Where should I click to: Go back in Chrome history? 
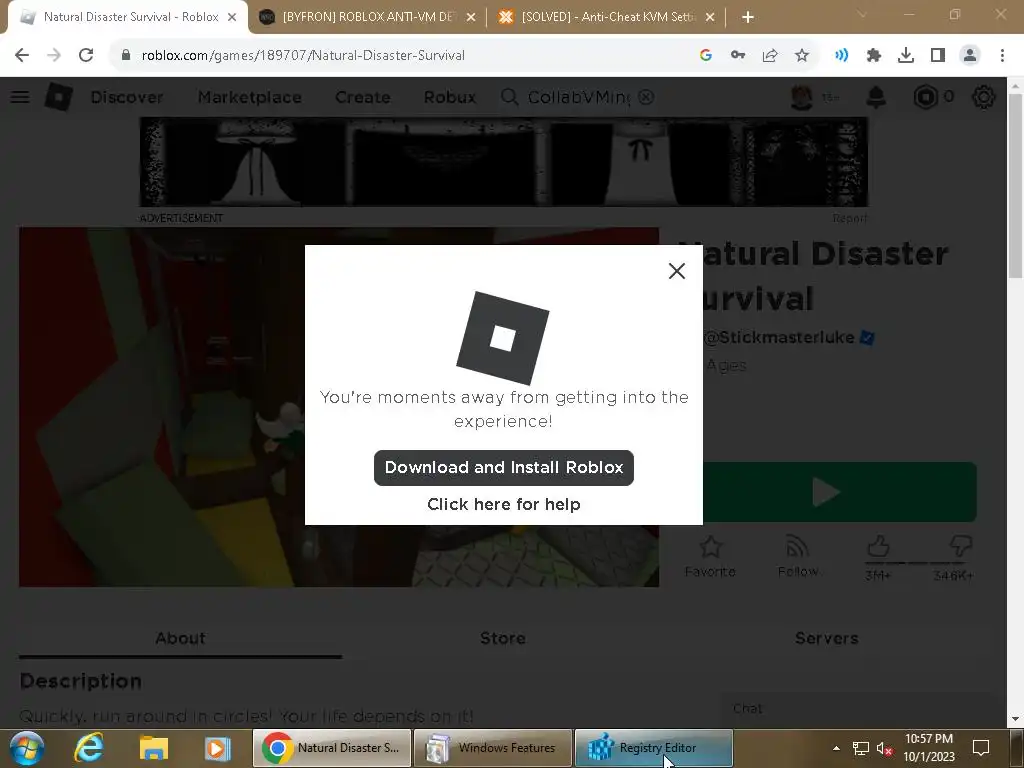click(x=22, y=56)
